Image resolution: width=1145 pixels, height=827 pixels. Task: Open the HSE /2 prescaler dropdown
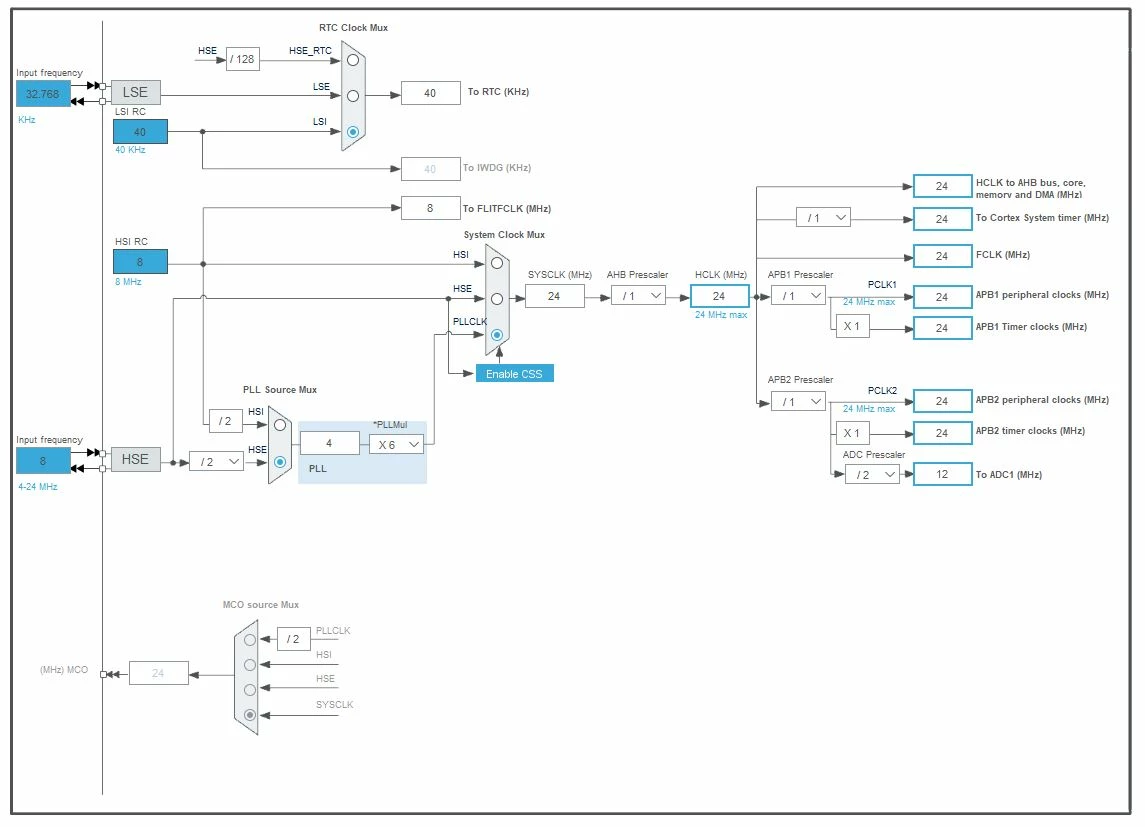tap(216, 461)
